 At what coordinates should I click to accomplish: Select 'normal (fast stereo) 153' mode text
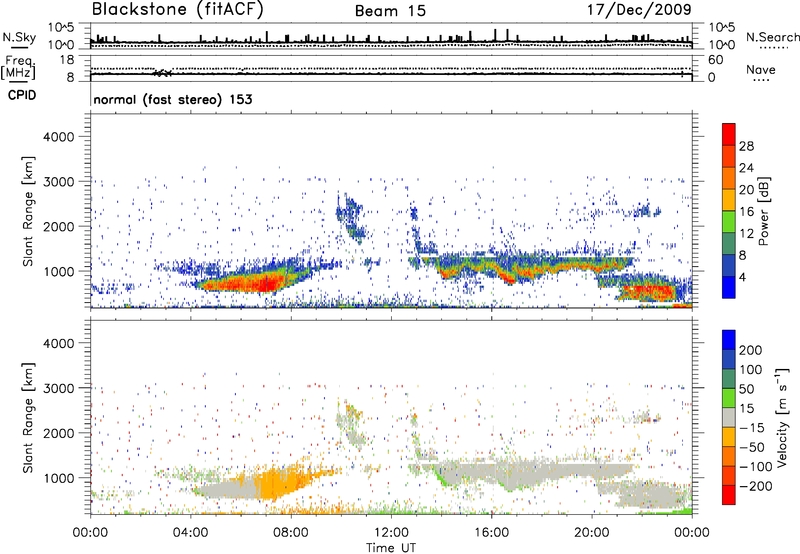173,99
